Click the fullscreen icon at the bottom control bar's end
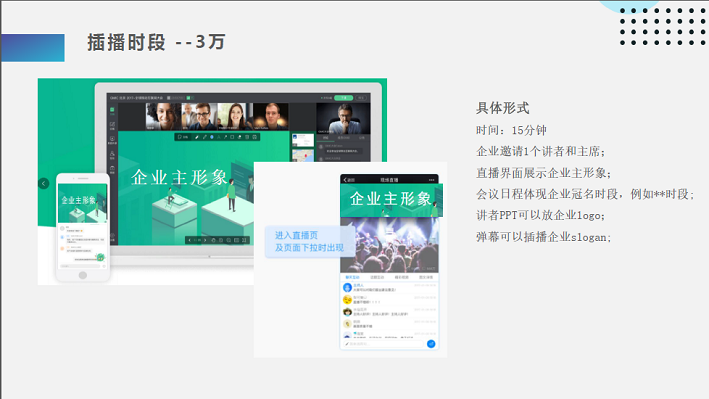This screenshot has width=709, height=399. coord(244,240)
